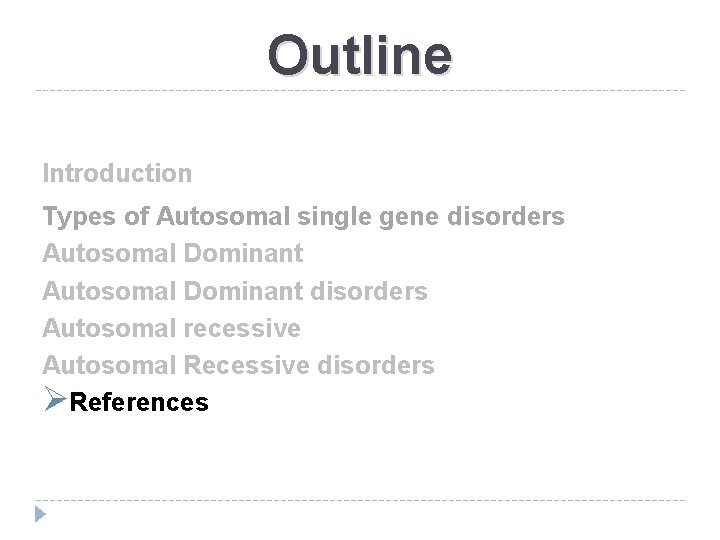Choose the "Autosomal Dominant disorders" entry
This screenshot has width=720, height=540.
234,291
